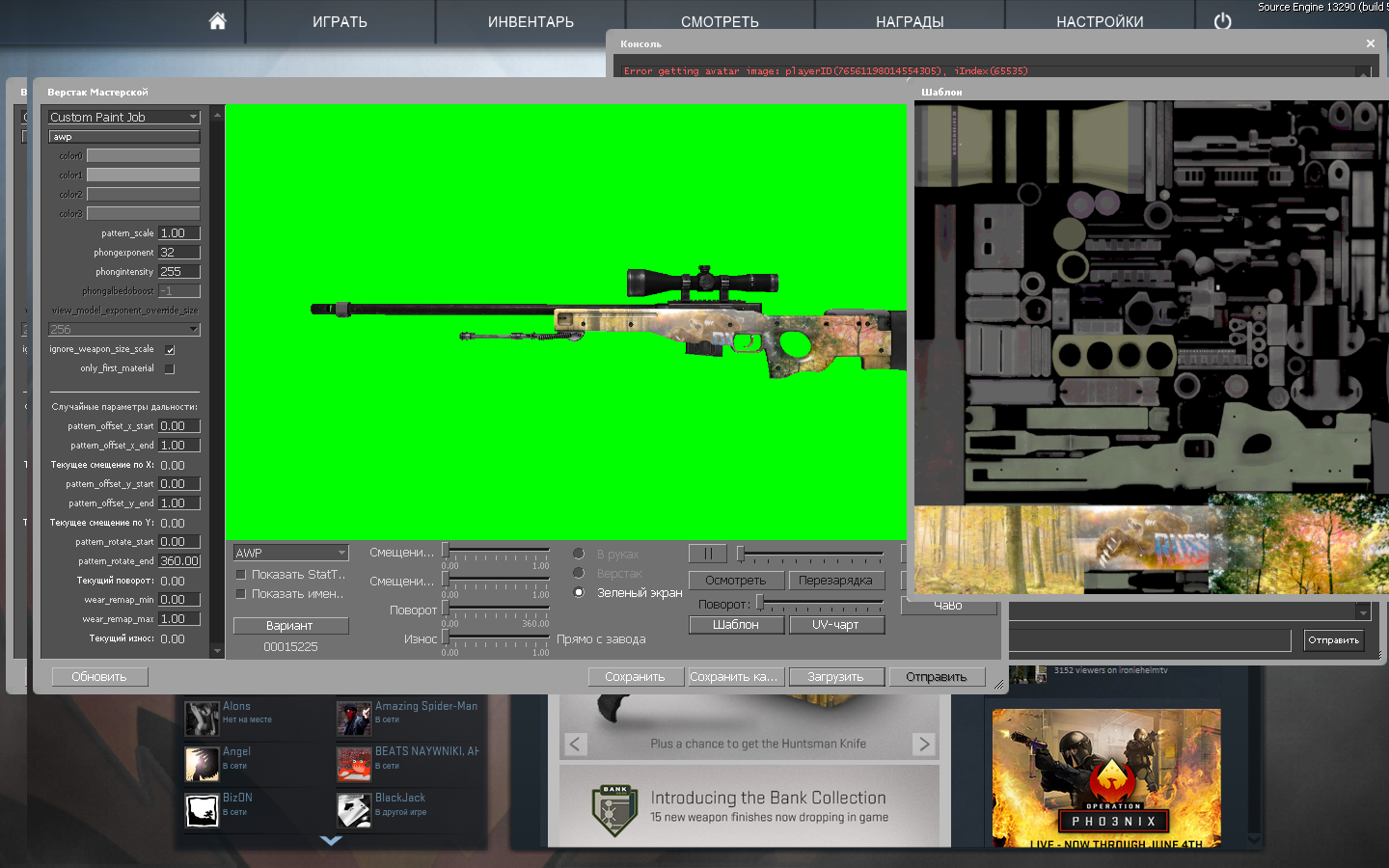Click previous arrow on news banner
This screenshot has height=868, width=1389.
tap(575, 744)
